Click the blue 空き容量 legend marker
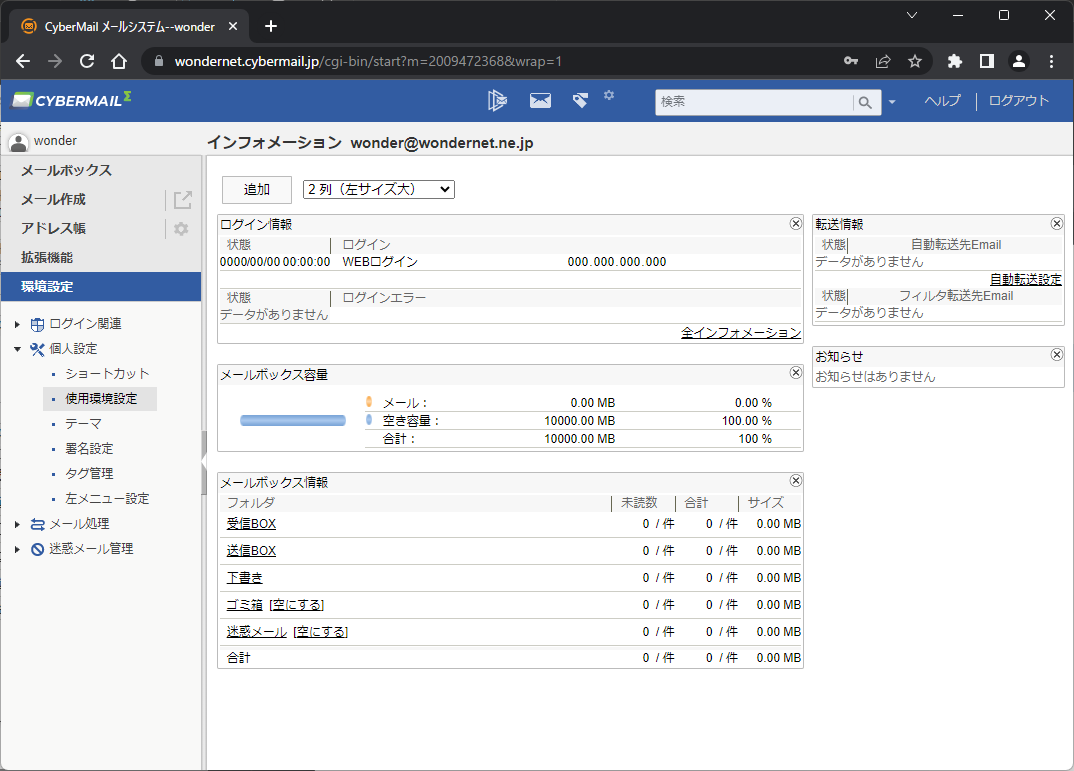 click(x=369, y=420)
